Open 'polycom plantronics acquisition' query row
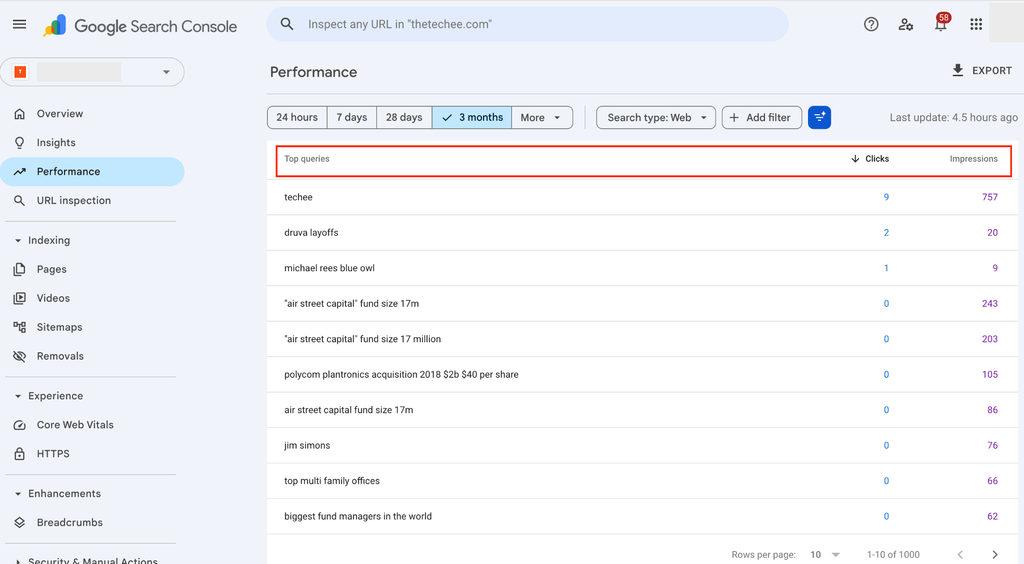Viewport: 1024px width, 564px height. (x=642, y=374)
